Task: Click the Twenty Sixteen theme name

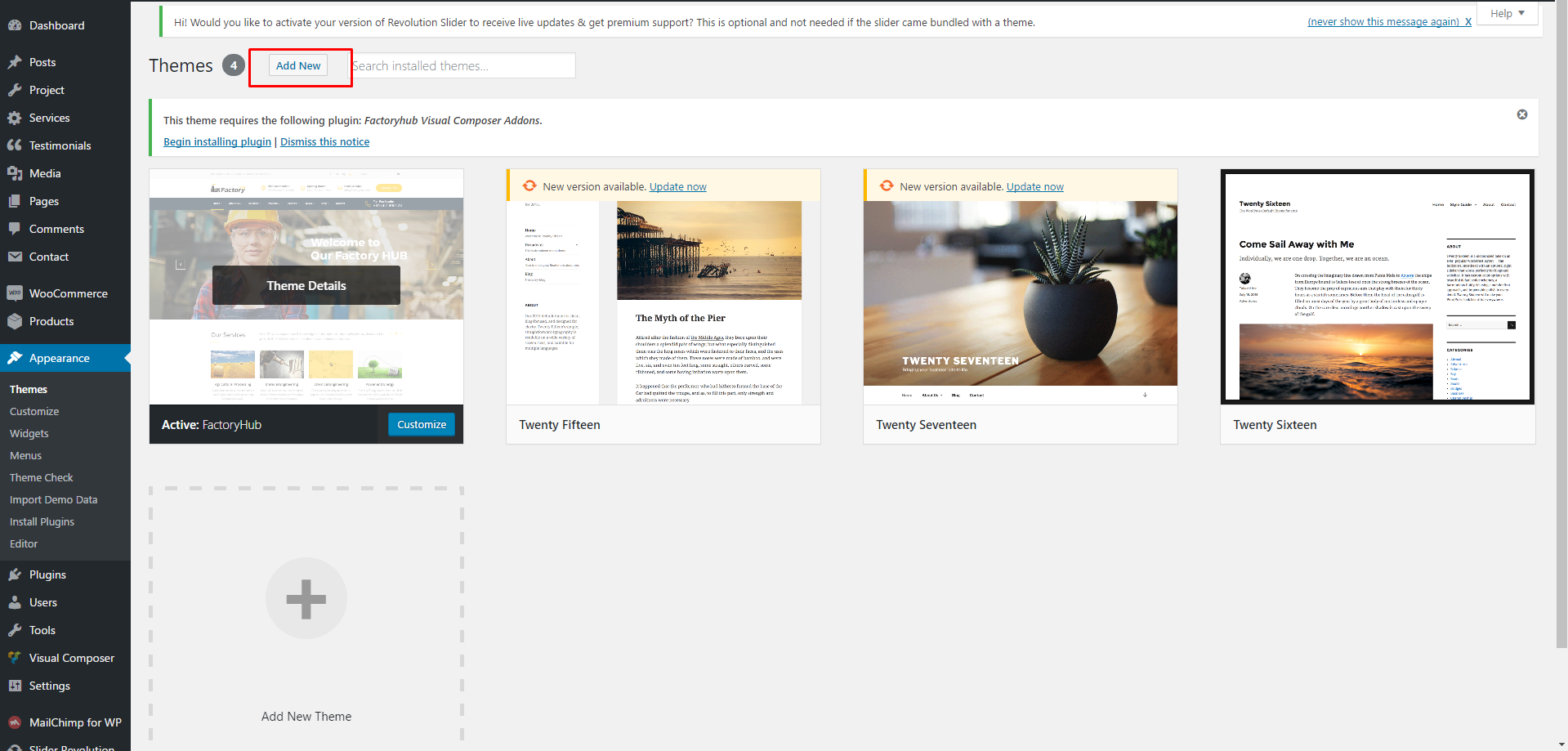Action: [x=1275, y=424]
